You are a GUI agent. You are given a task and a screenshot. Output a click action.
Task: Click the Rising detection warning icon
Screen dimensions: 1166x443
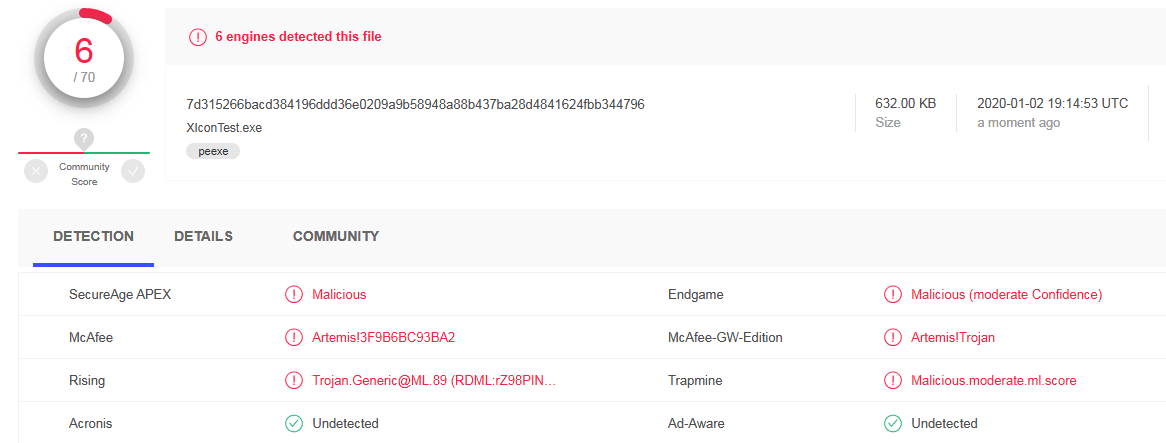click(x=294, y=381)
